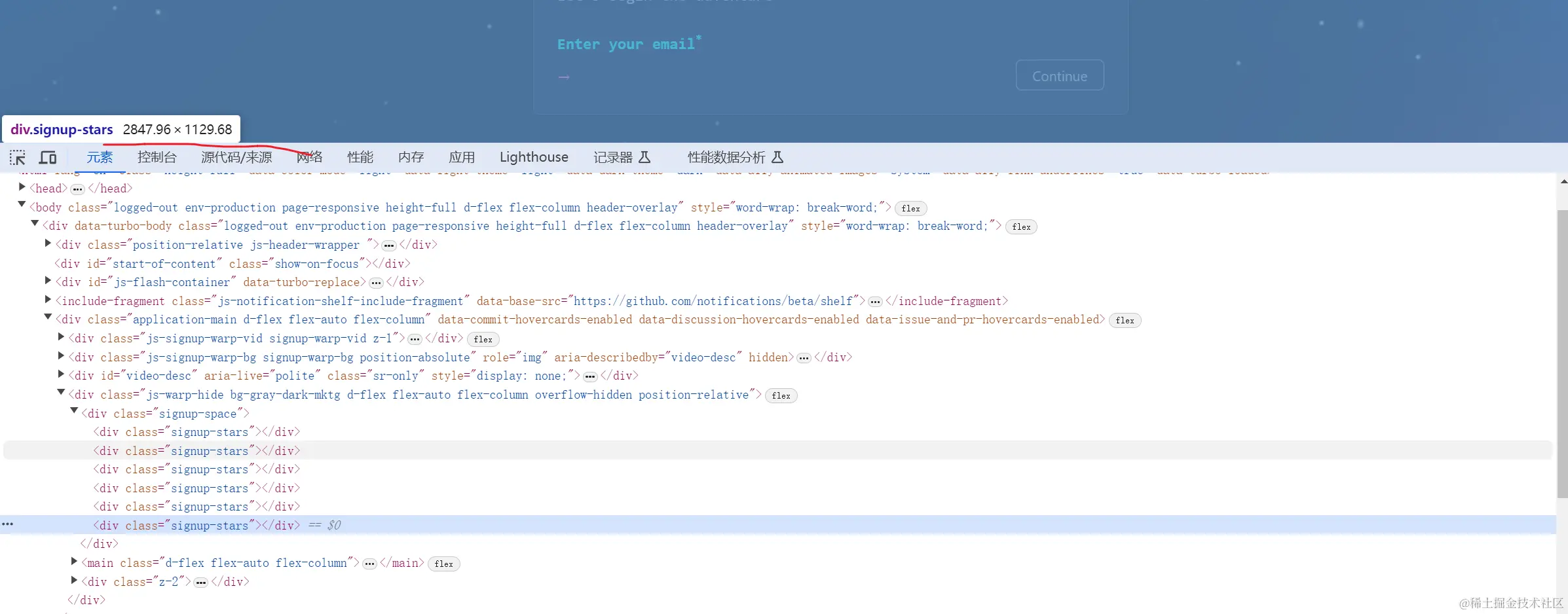Expand the js-signup-warp-vid div
The height and width of the screenshot is (614, 1568).
[x=61, y=336]
